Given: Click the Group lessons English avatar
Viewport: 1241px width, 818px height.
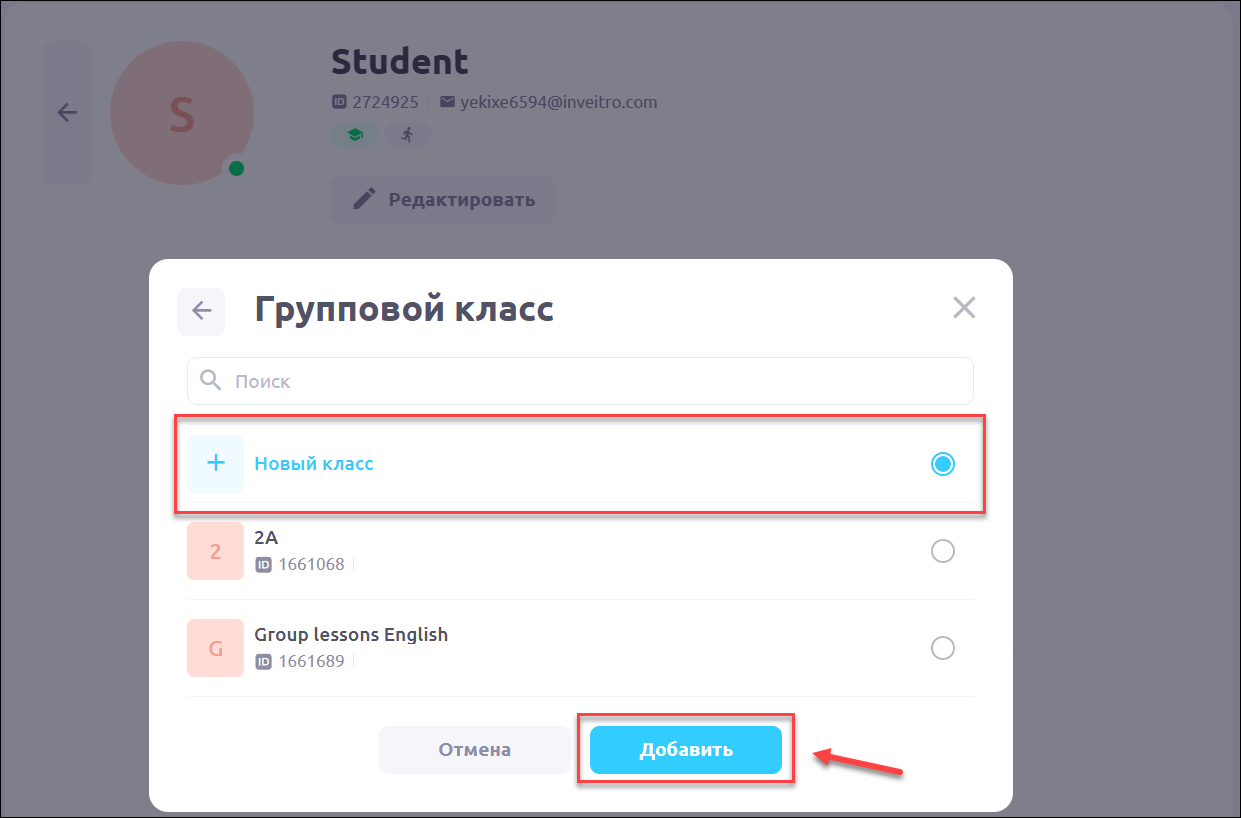Looking at the screenshot, I should (x=215, y=648).
